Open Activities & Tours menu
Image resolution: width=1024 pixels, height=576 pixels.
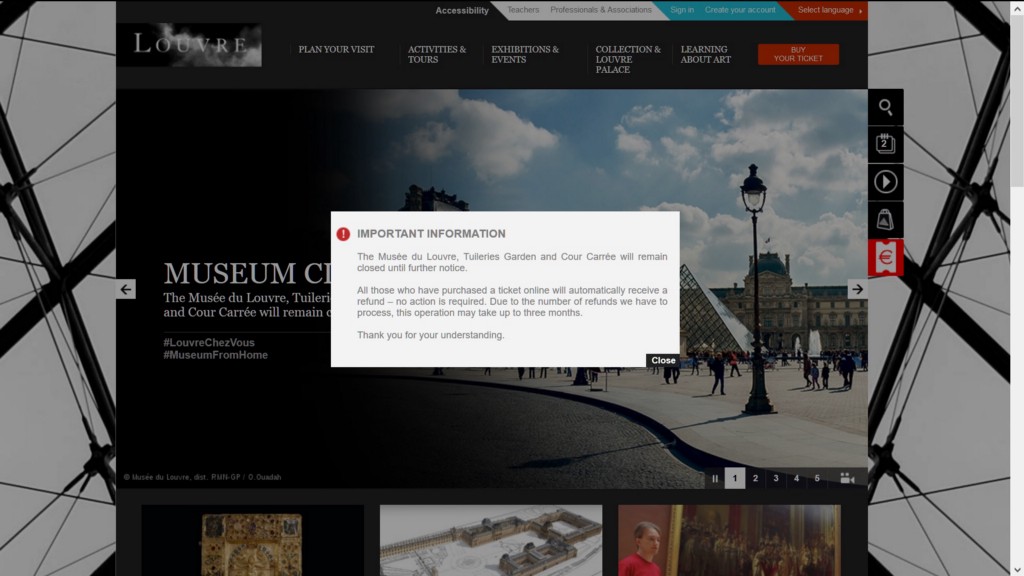(x=437, y=54)
